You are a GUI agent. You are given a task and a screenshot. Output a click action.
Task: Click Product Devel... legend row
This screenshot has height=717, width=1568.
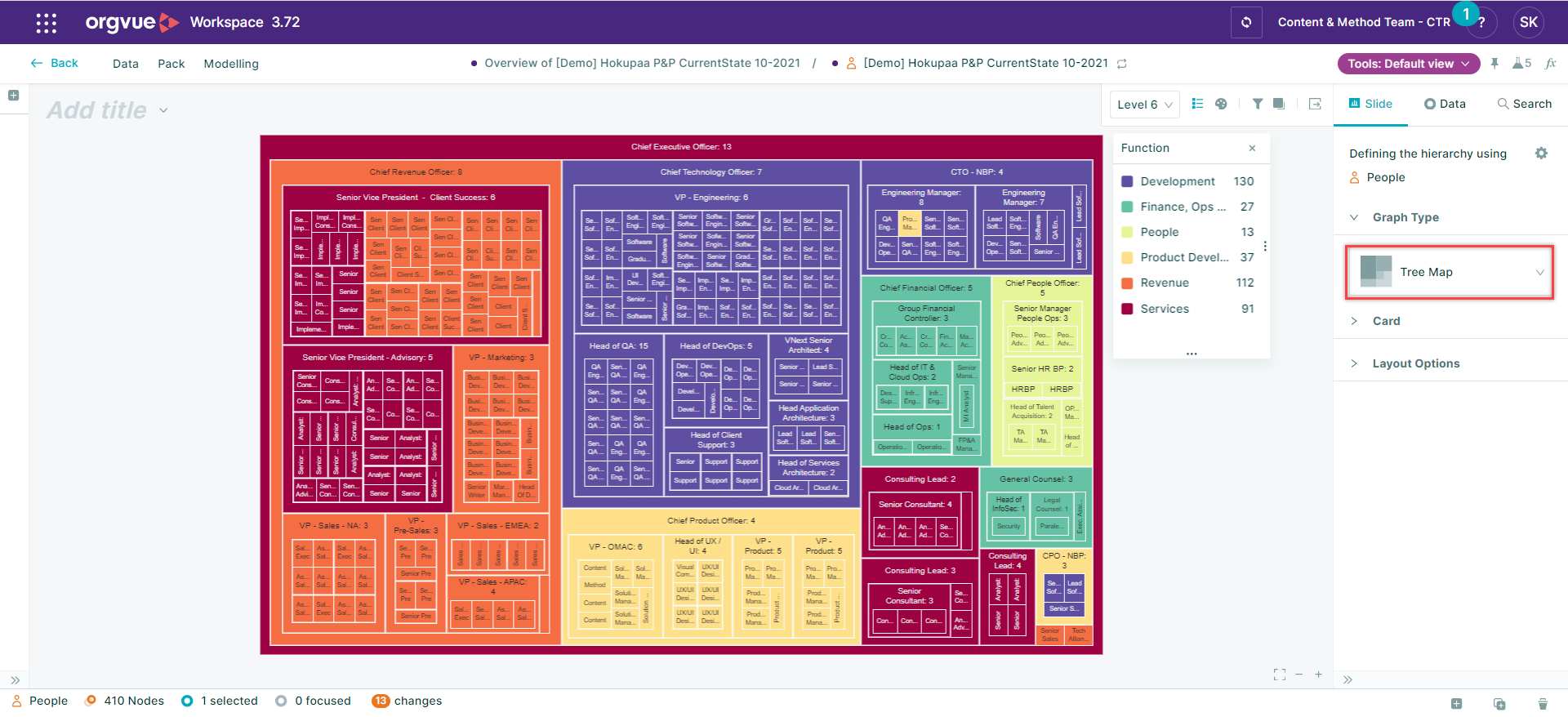1188,257
